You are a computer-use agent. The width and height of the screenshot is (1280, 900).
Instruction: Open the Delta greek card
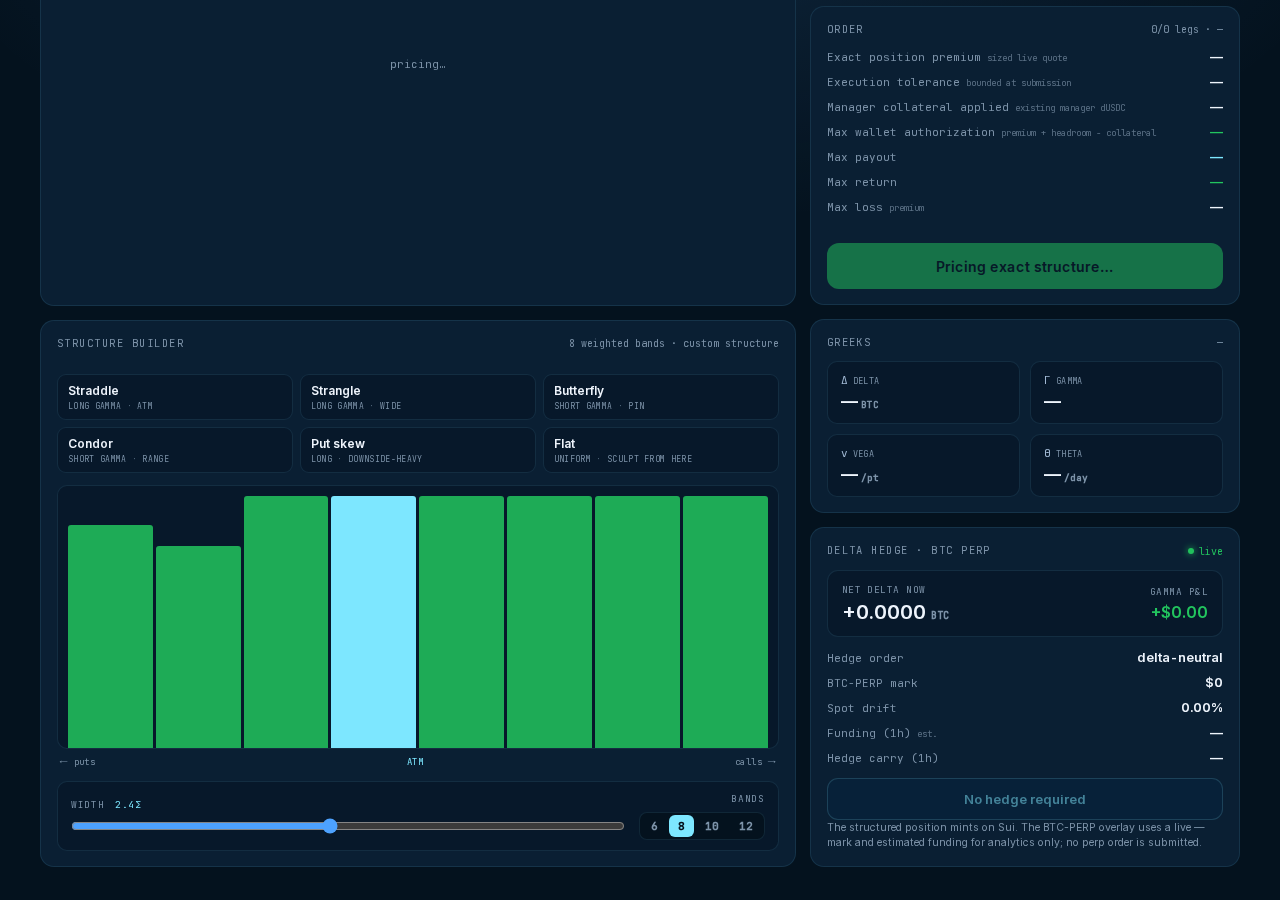click(923, 392)
